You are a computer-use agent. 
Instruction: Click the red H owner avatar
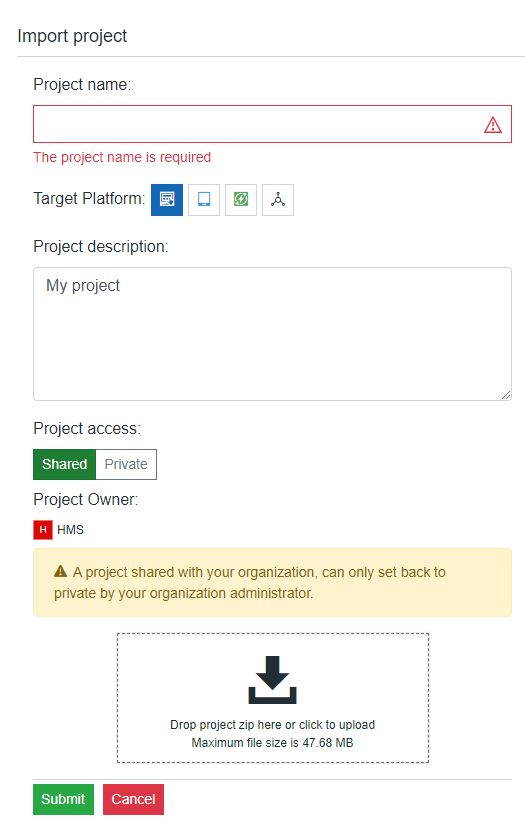[x=43, y=529]
